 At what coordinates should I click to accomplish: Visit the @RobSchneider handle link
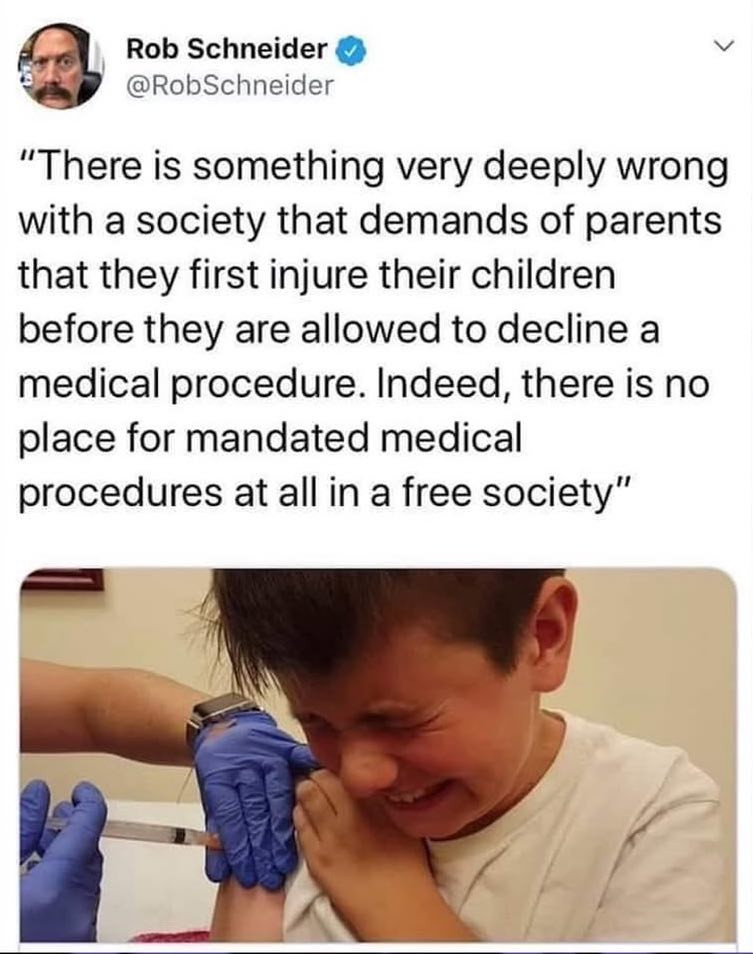click(230, 85)
